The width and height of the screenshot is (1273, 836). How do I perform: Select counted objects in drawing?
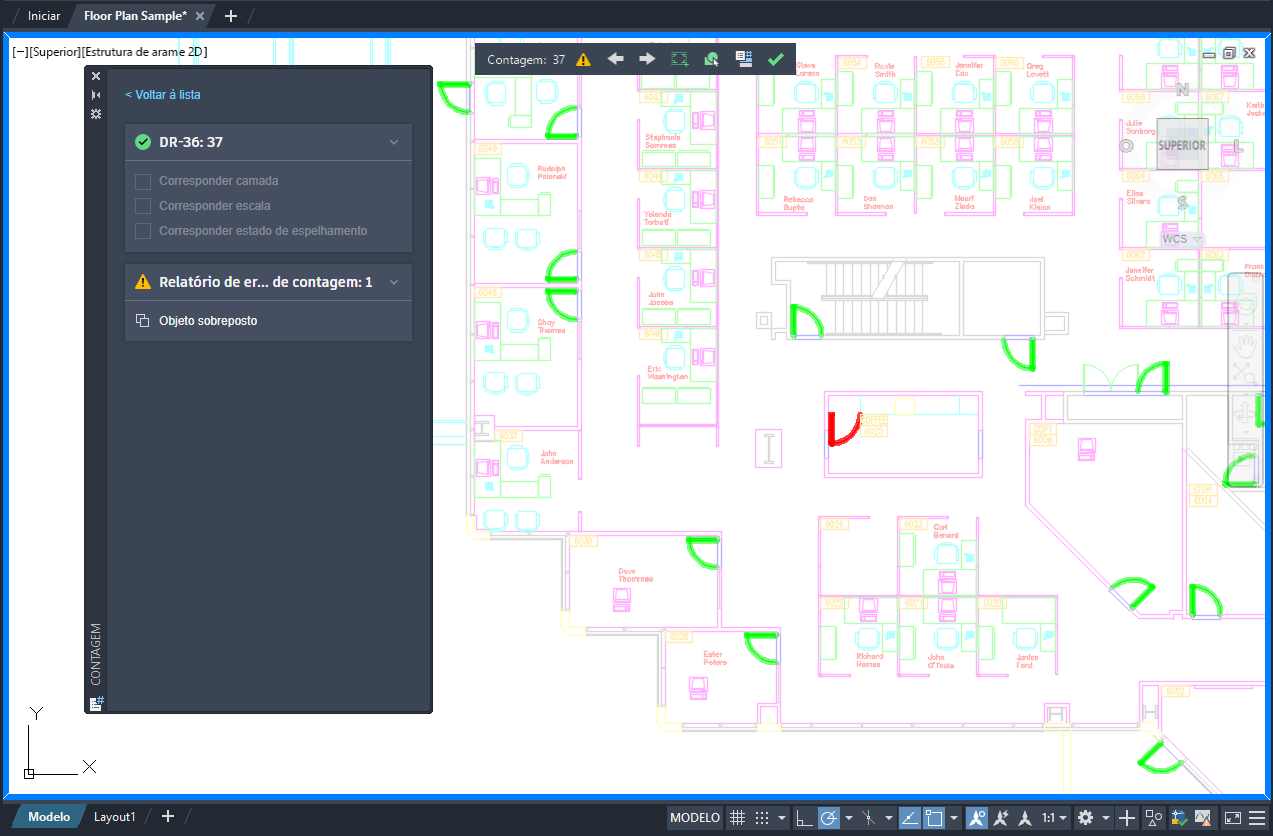coord(711,59)
